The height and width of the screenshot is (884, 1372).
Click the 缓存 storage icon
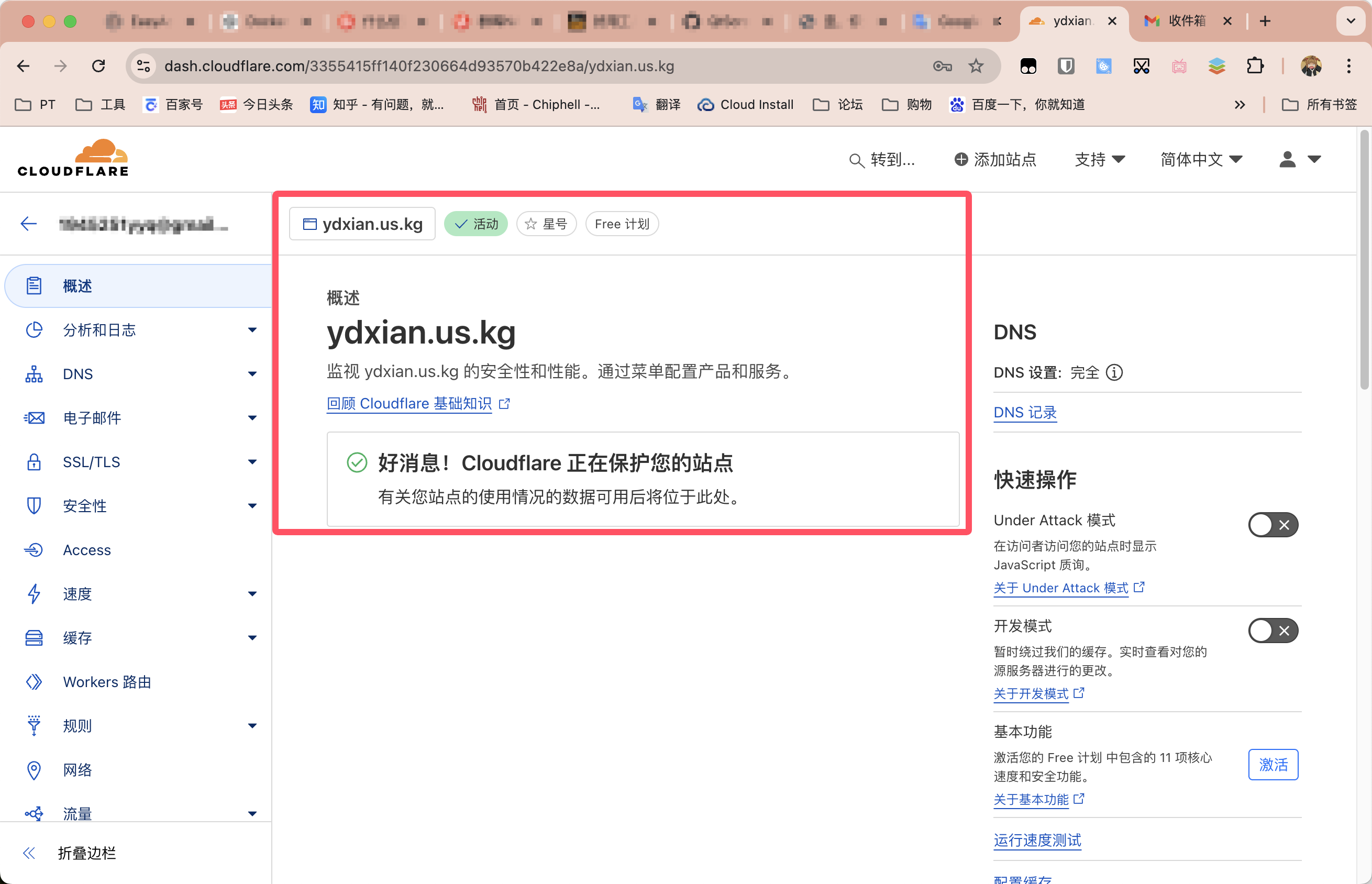tap(34, 638)
